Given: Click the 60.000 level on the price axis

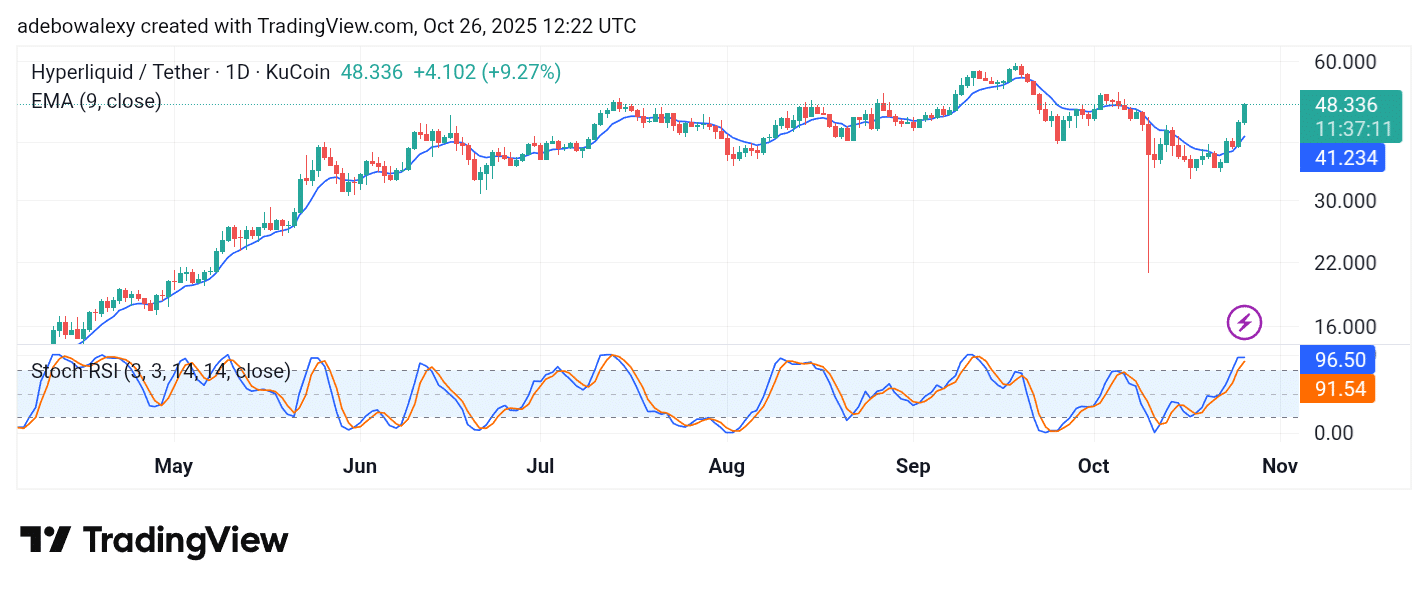Looking at the screenshot, I should 1345,62.
